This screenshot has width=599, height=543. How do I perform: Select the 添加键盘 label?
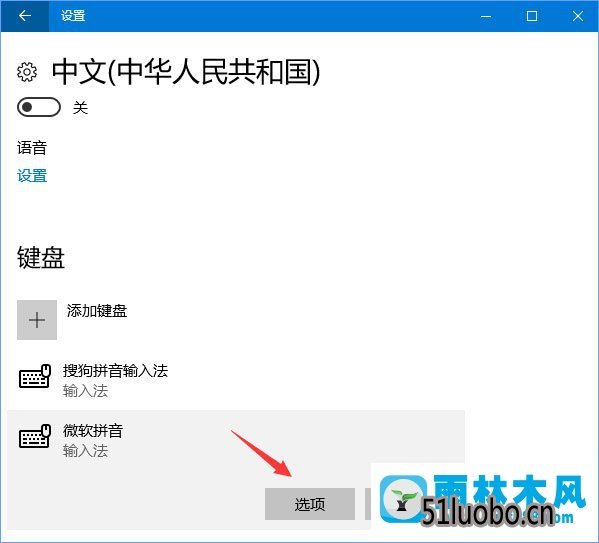(x=97, y=311)
